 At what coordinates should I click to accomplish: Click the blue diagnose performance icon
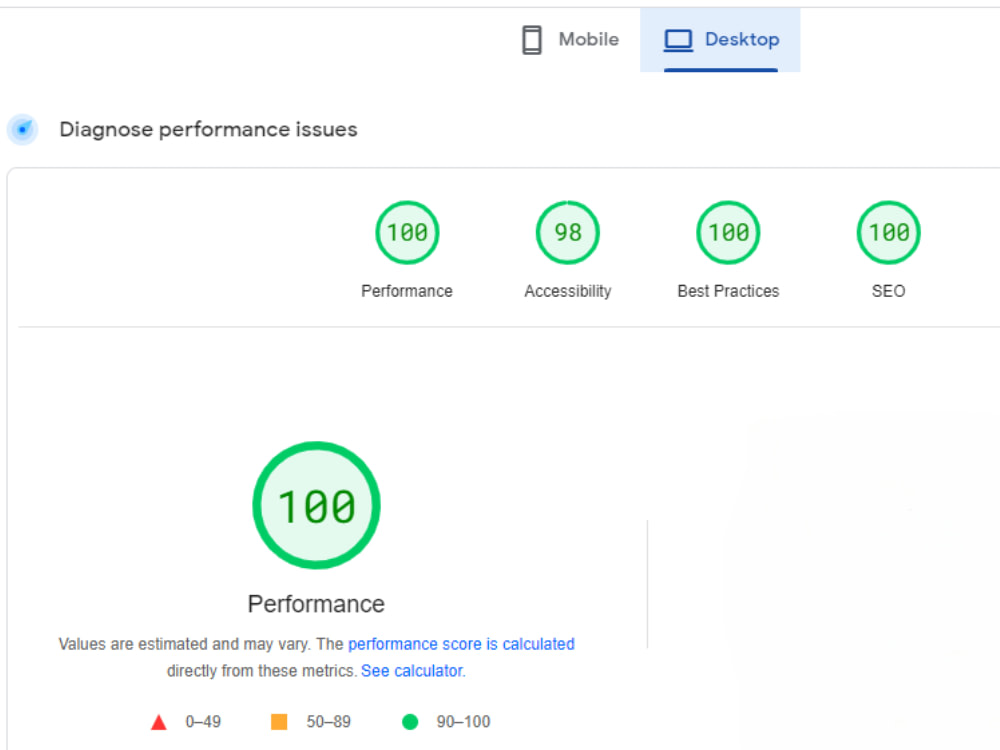tap(22, 129)
